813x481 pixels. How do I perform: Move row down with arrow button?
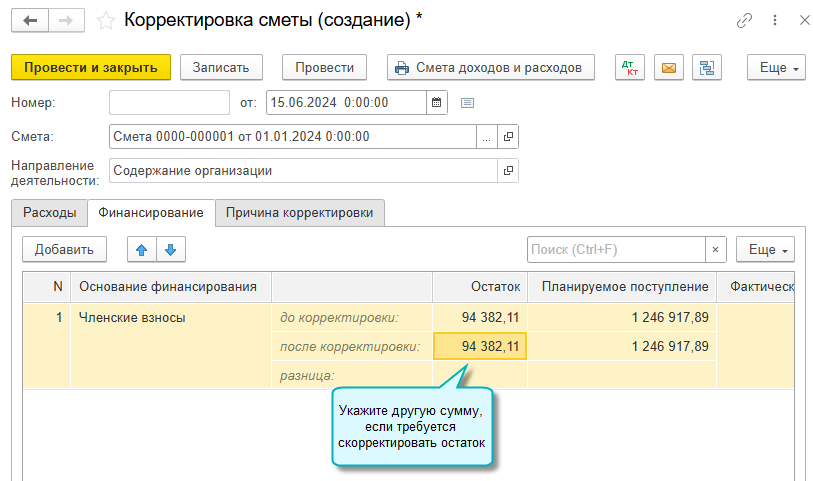coord(170,250)
